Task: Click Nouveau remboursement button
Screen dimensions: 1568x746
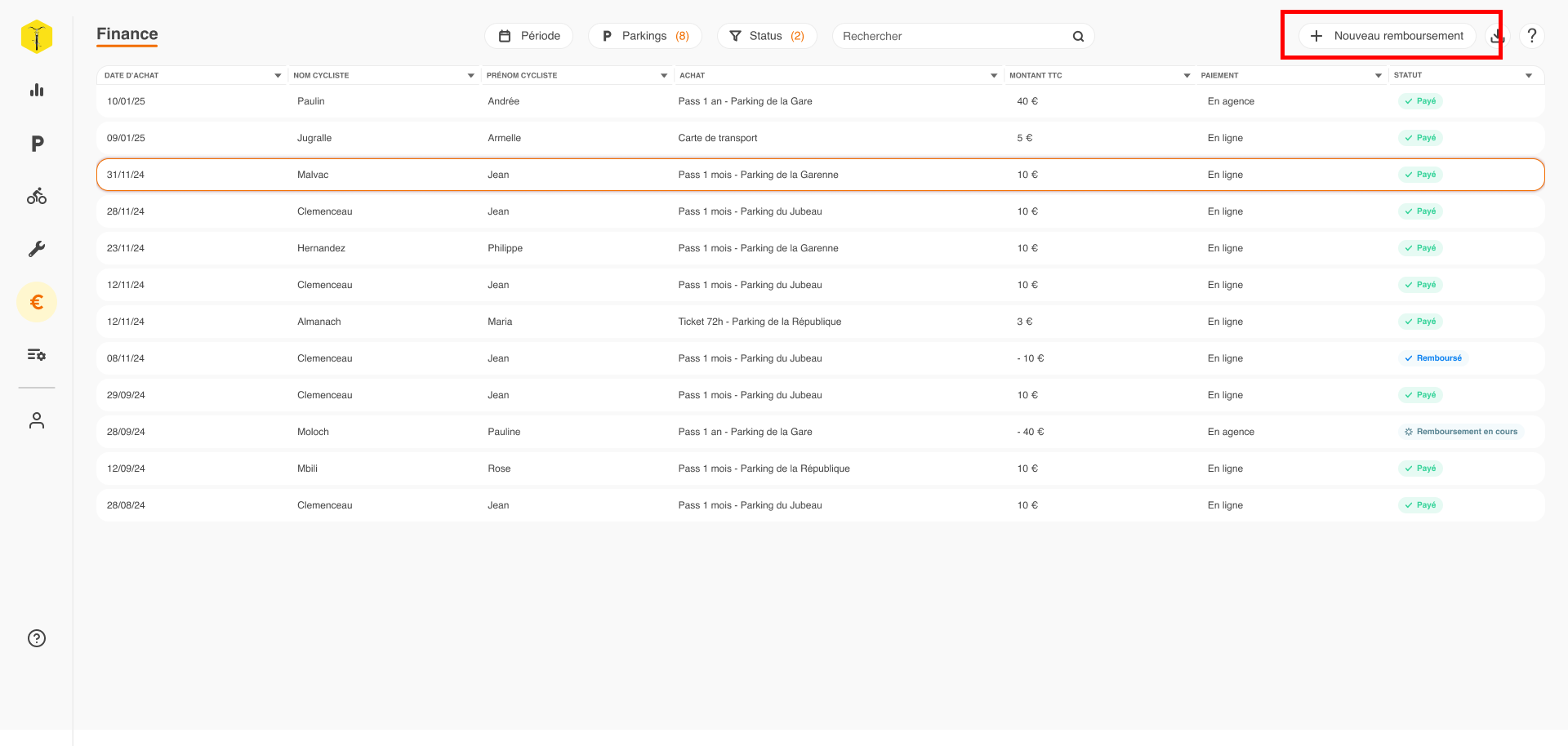Action: click(1388, 36)
